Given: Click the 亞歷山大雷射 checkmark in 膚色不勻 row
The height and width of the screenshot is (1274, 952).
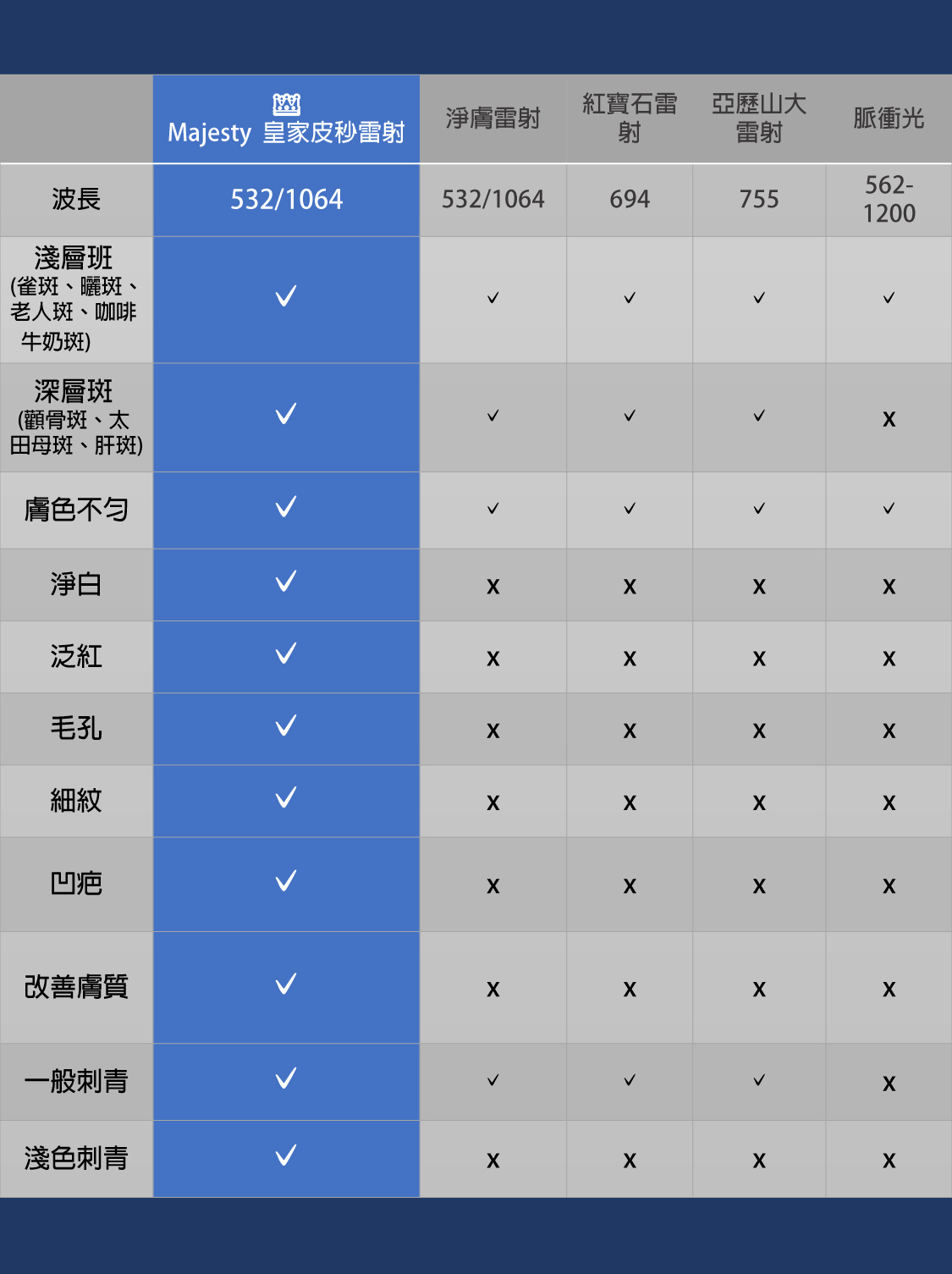Looking at the screenshot, I should coord(759,509).
